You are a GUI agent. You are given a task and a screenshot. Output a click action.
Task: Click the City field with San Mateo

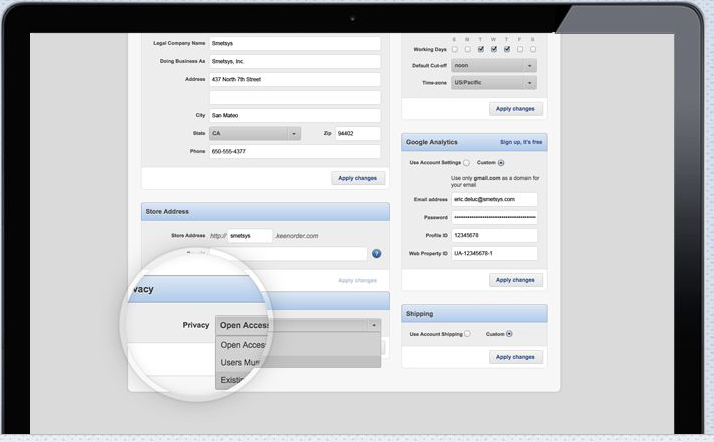[x=295, y=115]
